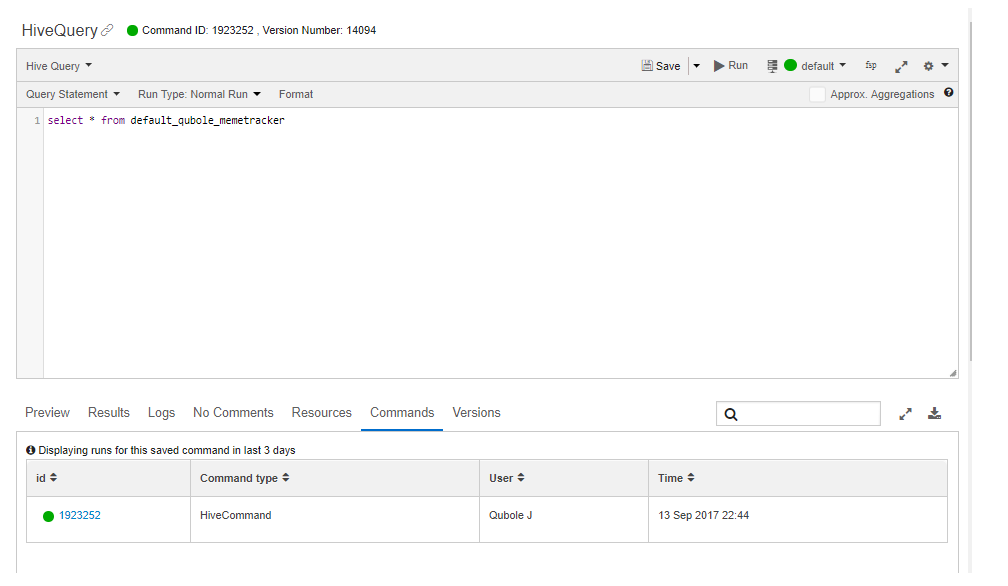Click the select * from query line
Image resolution: width=1008 pixels, height=586 pixels.
click(166, 120)
